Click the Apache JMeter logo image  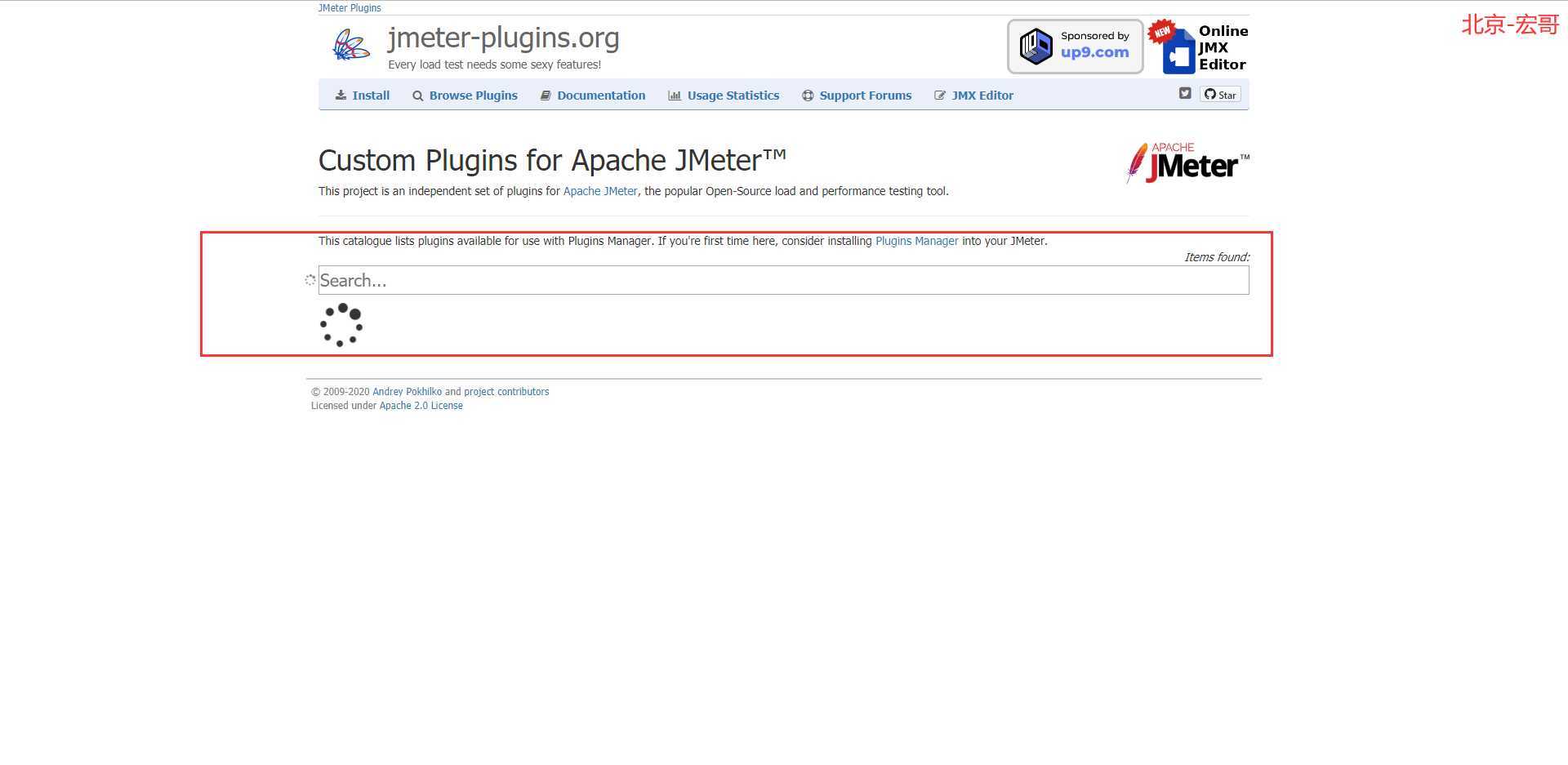click(x=1187, y=162)
